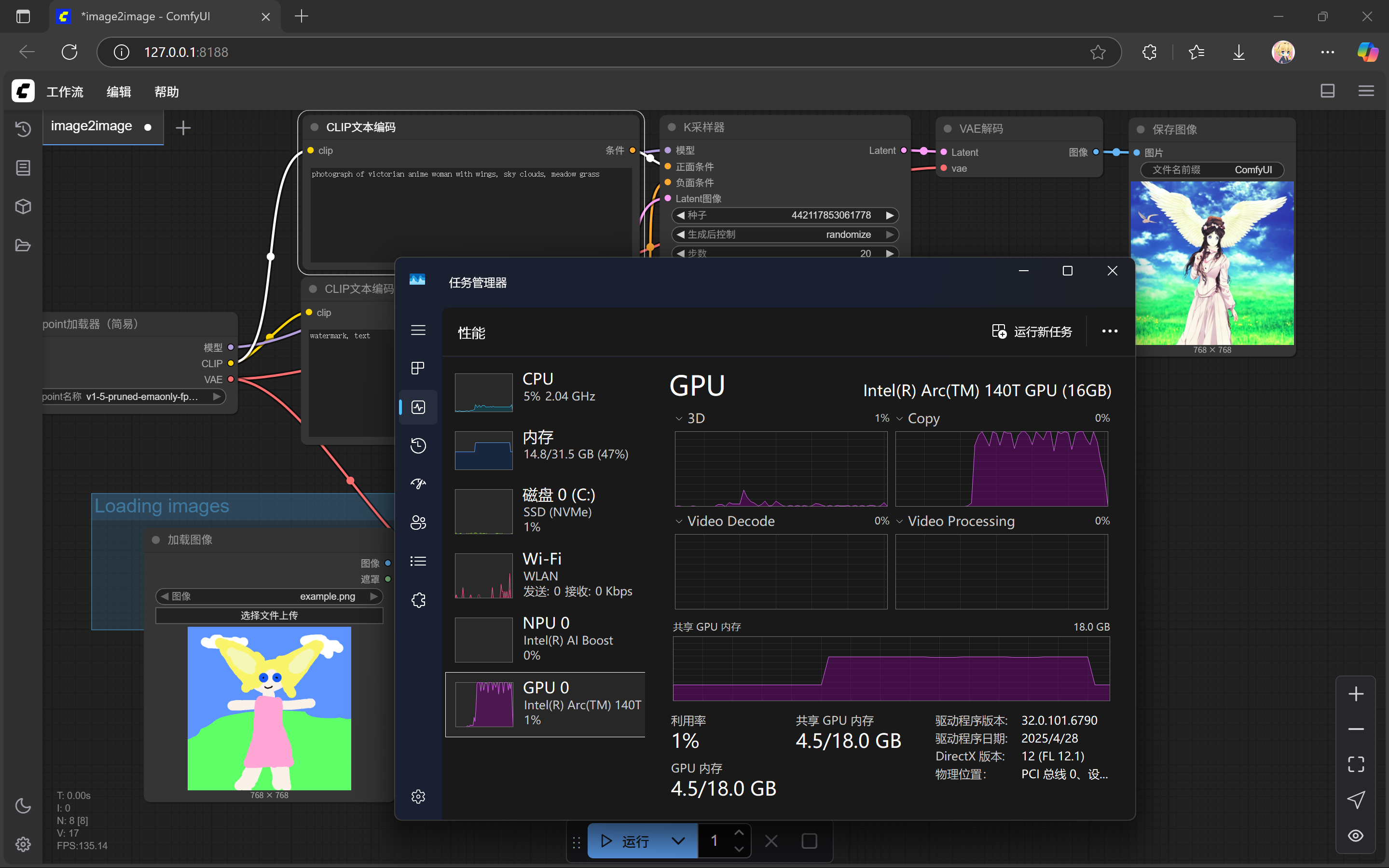This screenshot has height=868, width=1389.
Task: Open Task Manager's navigation hamburger menu
Action: tap(418, 330)
